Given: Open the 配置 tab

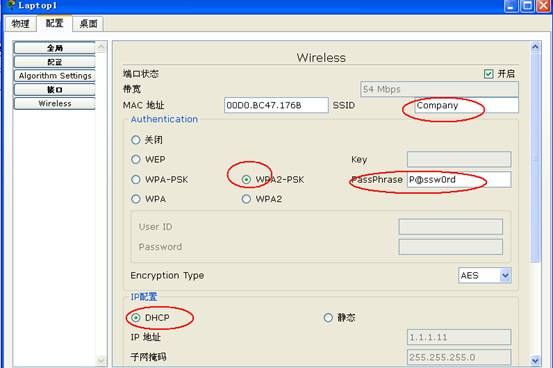Looking at the screenshot, I should coord(54,23).
